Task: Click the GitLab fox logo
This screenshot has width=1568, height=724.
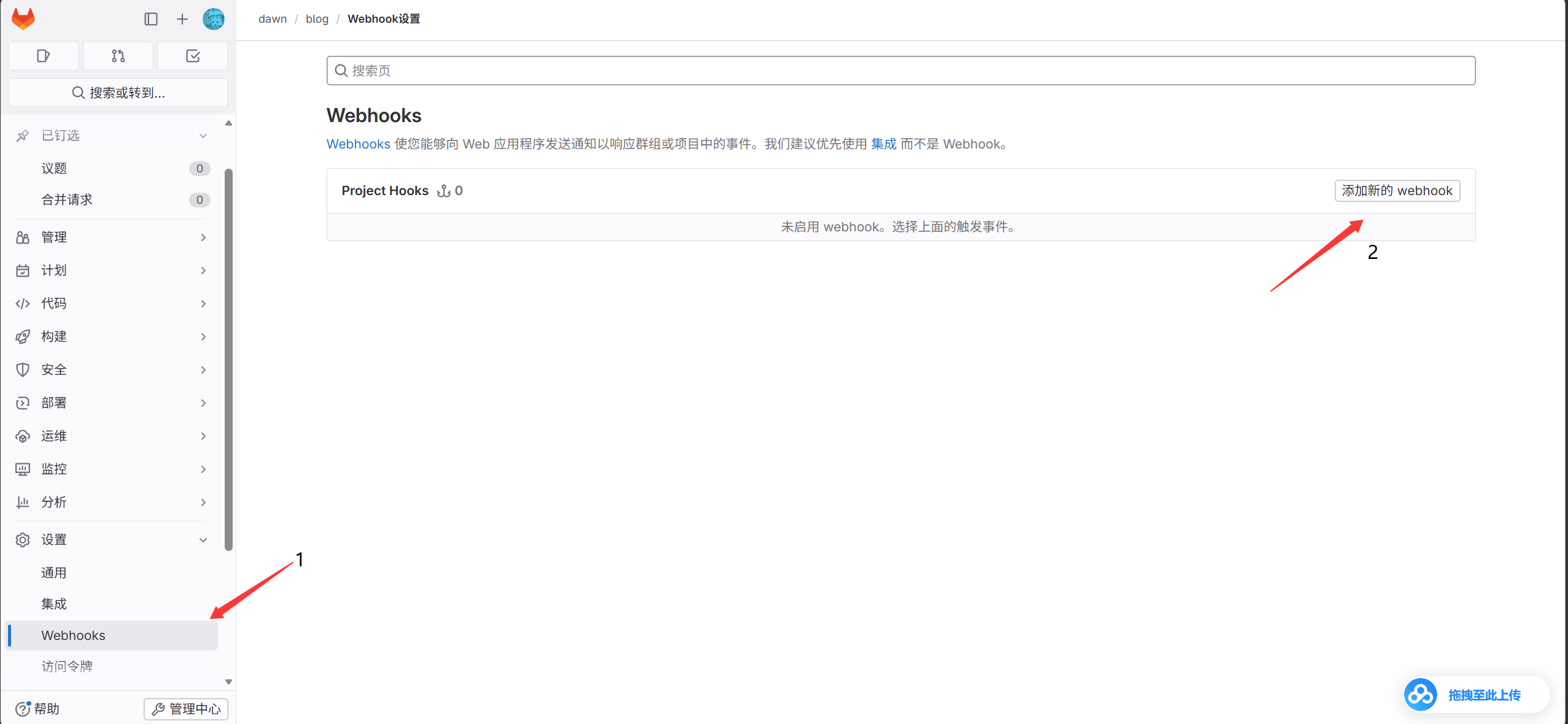Action: tap(23, 19)
